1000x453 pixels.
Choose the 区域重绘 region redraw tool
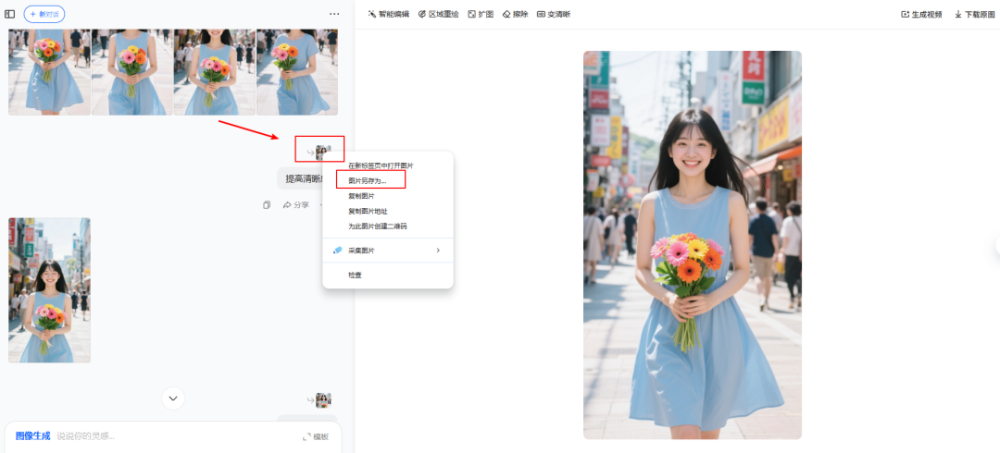[x=439, y=14]
